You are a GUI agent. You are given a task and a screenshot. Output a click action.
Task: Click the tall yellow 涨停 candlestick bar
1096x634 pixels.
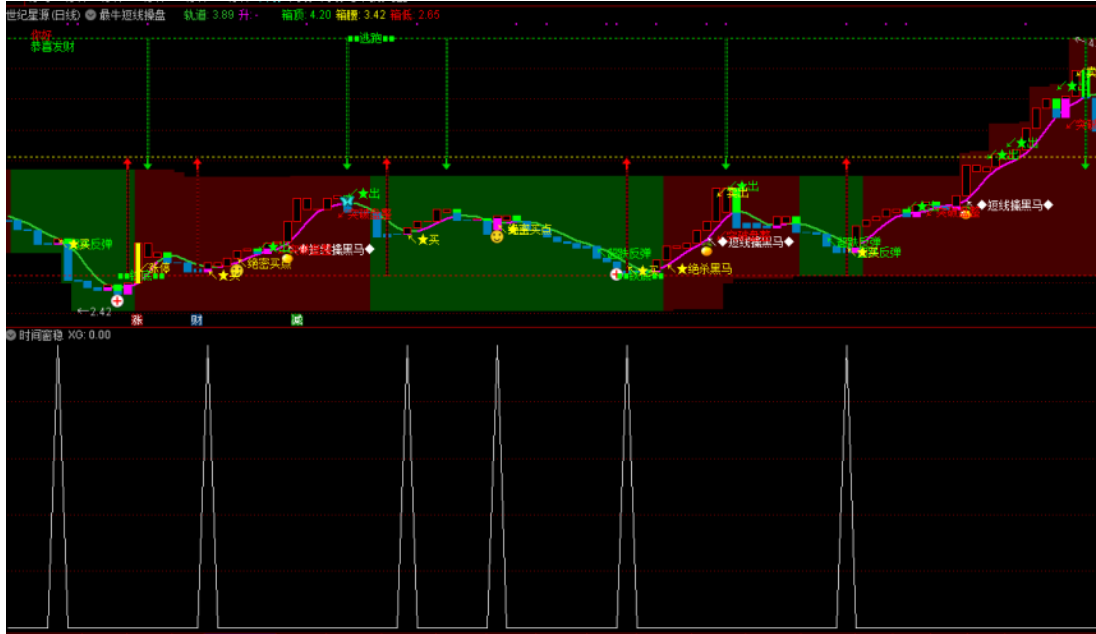coord(138,260)
